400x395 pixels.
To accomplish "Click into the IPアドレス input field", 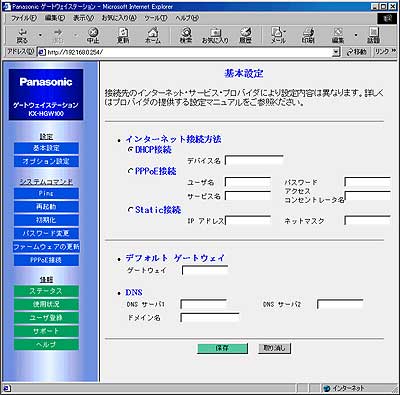I will click(x=248, y=220).
